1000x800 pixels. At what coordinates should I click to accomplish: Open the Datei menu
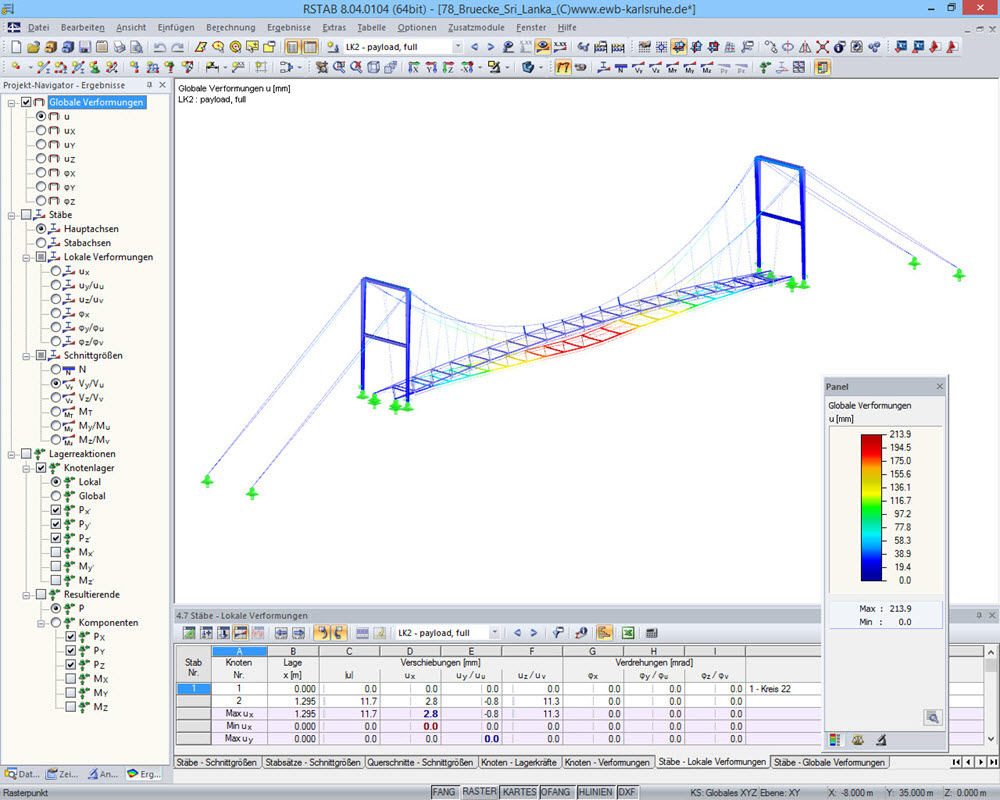(x=38, y=27)
